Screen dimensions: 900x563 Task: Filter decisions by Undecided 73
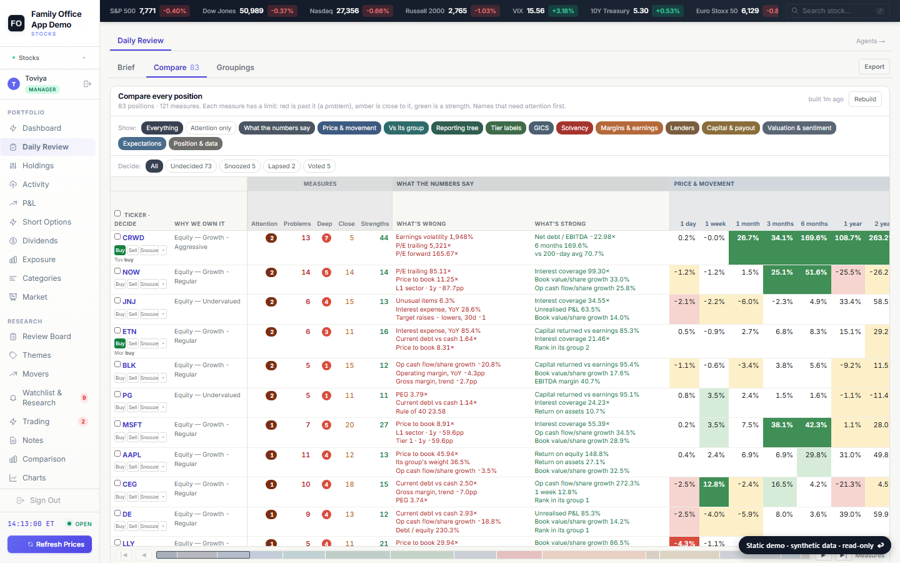(191, 166)
